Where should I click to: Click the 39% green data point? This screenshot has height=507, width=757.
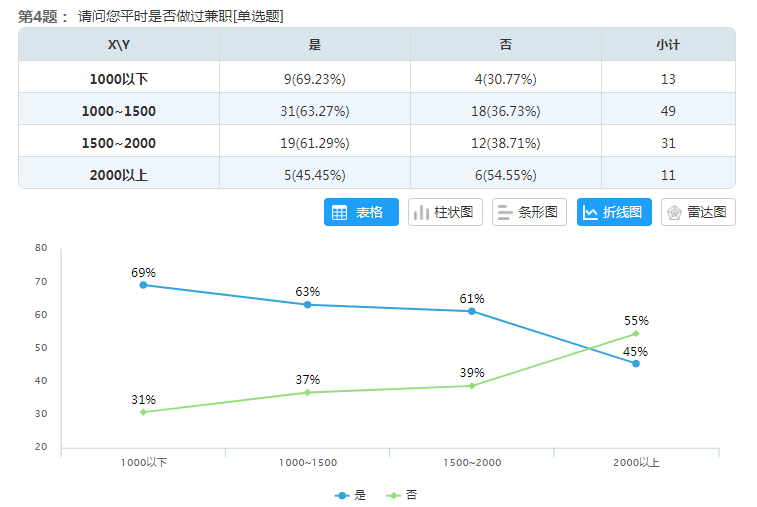coord(472,386)
